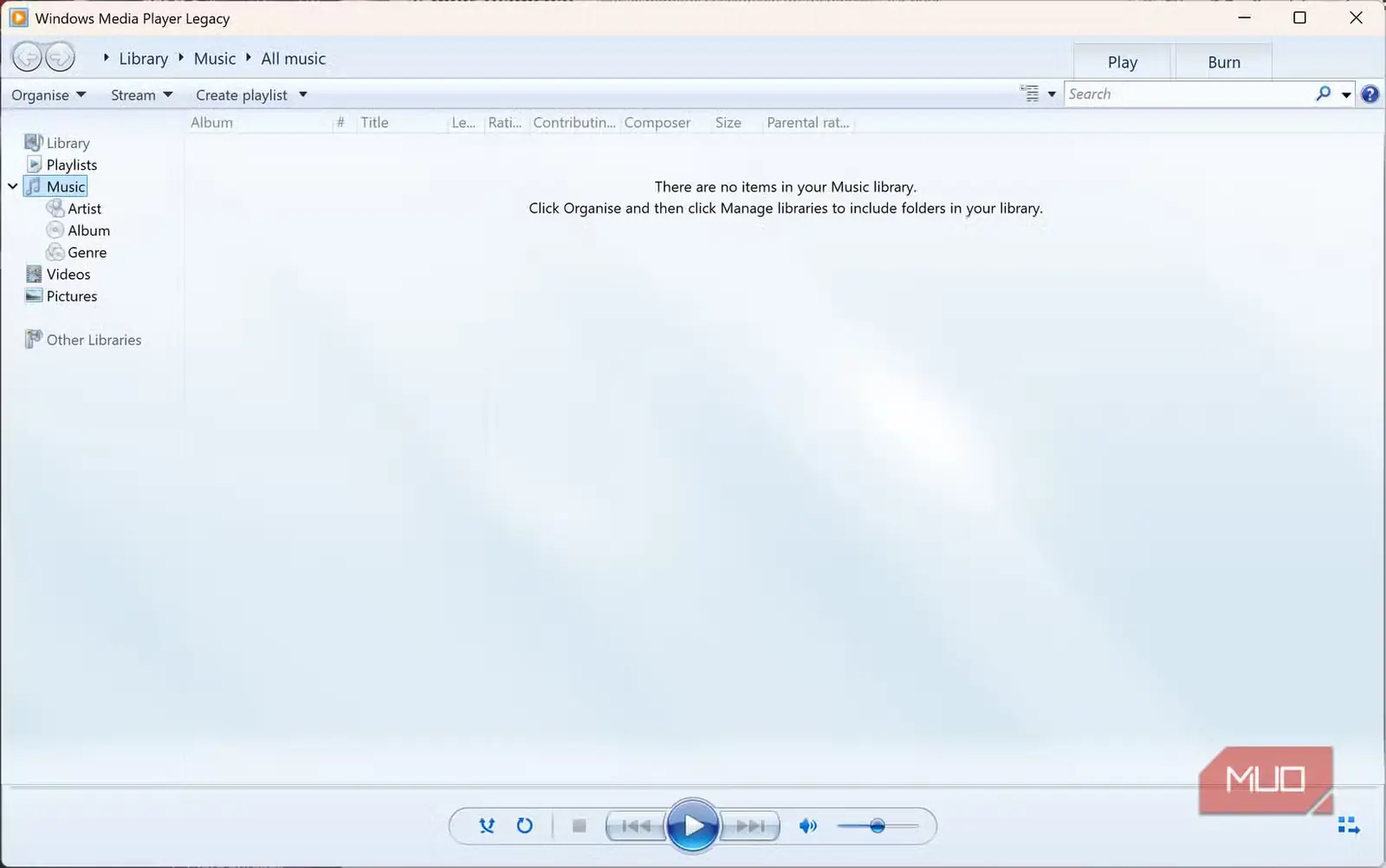This screenshot has height=868, width=1386.
Task: Sort by Contributing artist column header
Action: point(574,123)
